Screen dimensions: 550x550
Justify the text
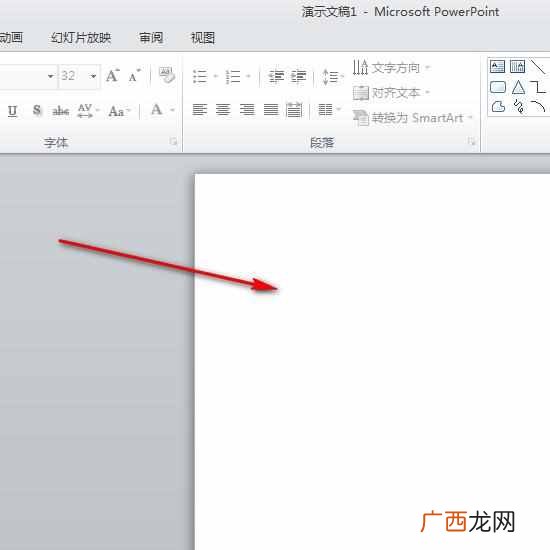click(271, 110)
